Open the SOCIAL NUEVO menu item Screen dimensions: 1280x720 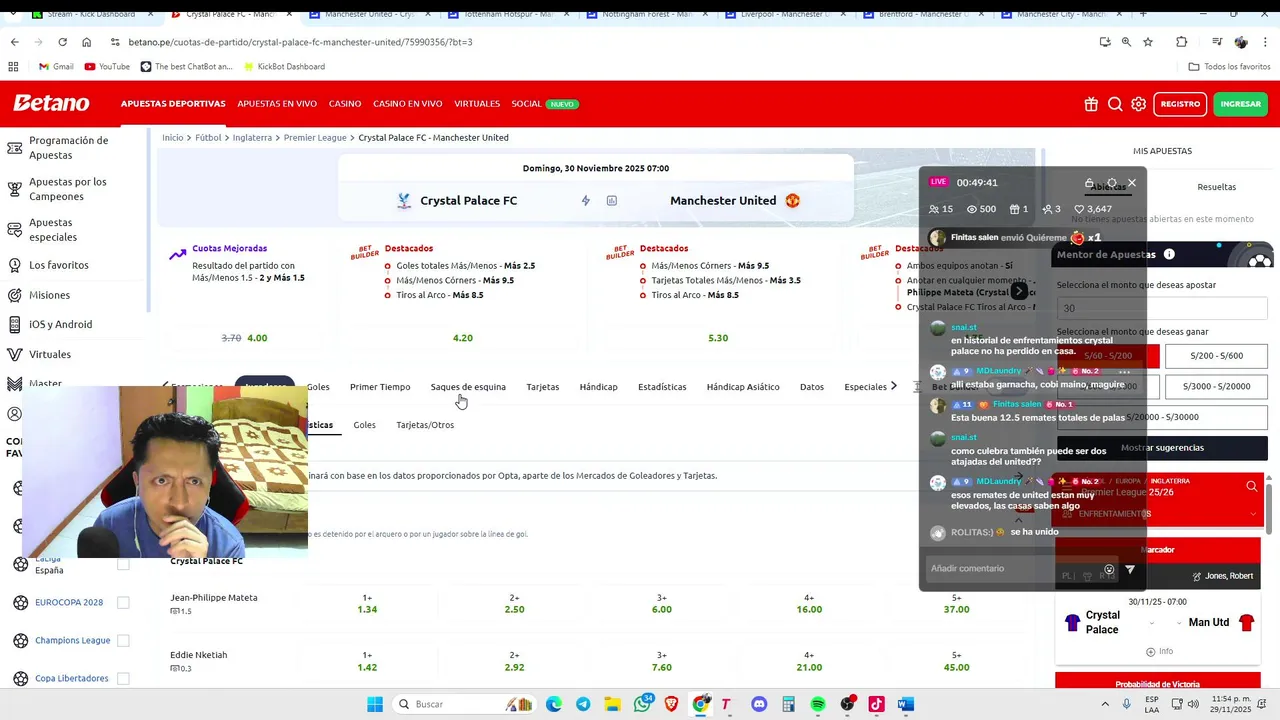545,104
